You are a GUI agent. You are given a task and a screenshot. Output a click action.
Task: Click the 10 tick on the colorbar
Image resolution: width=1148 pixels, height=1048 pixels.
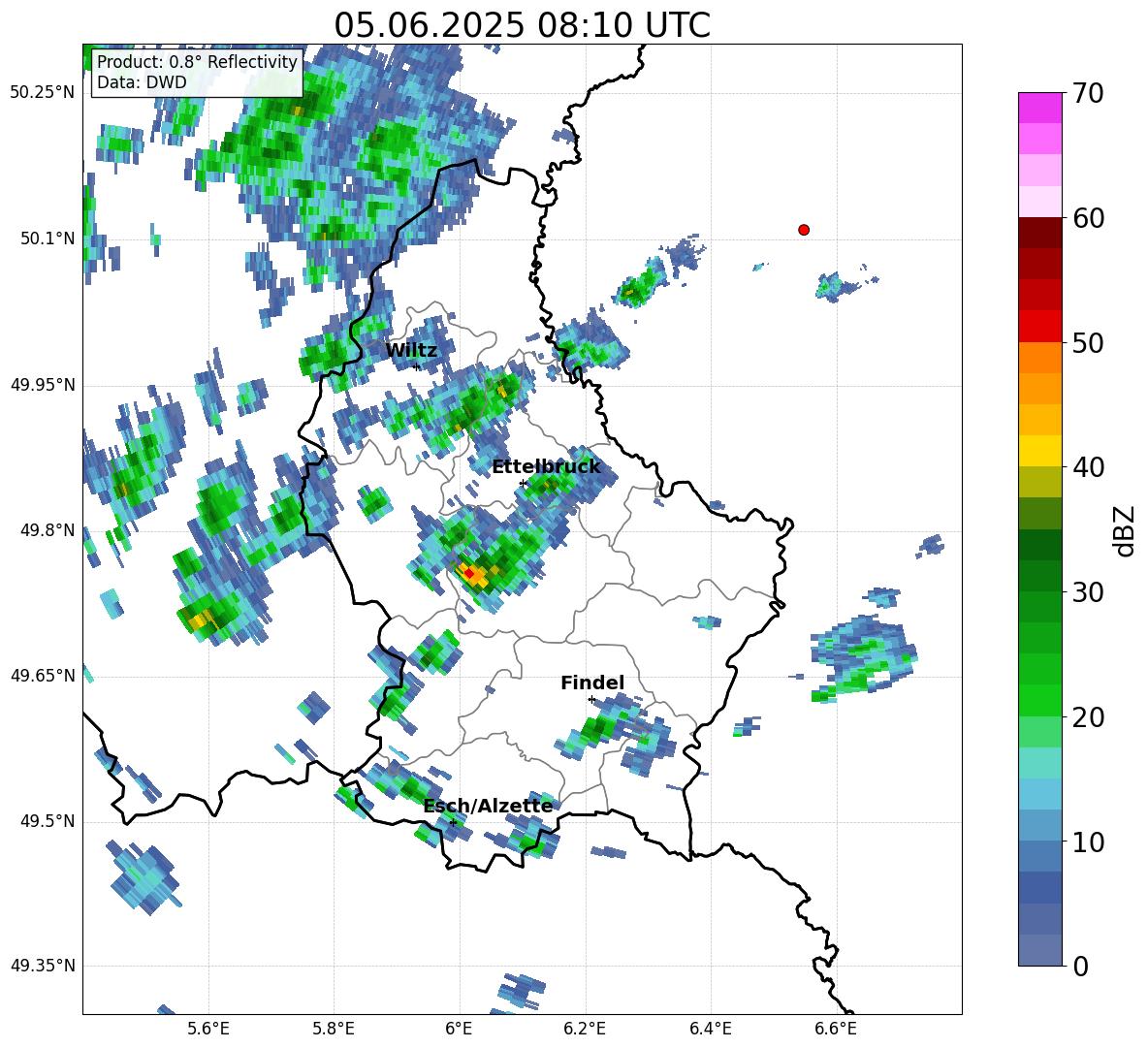1088,842
